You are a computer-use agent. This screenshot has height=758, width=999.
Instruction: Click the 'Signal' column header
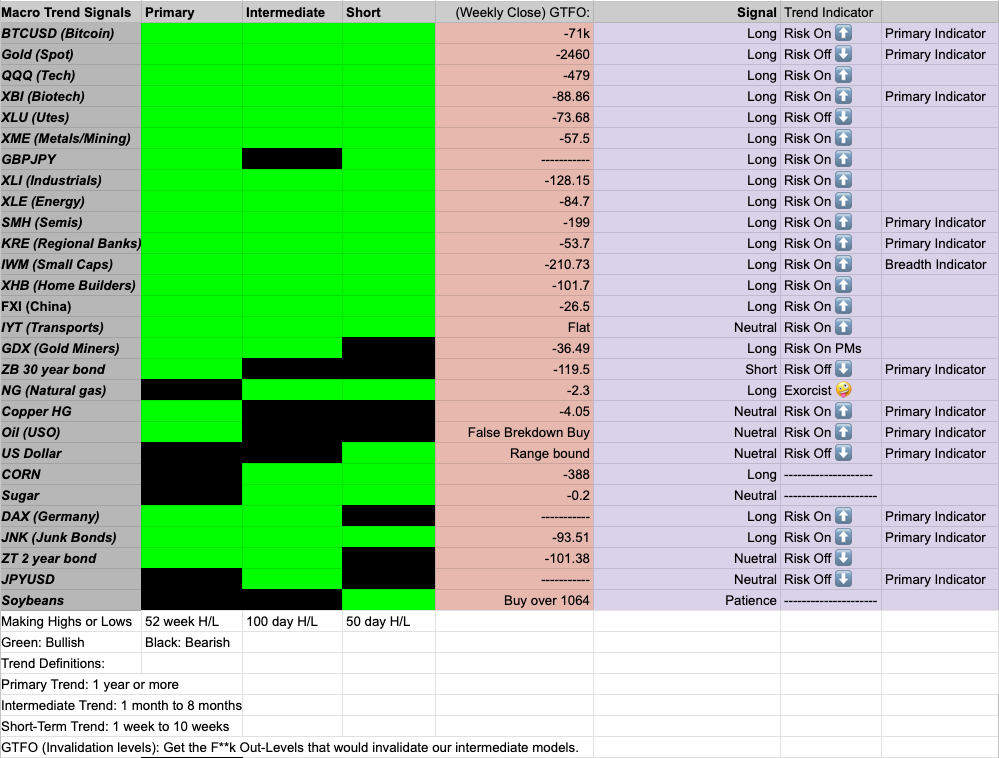(687, 12)
